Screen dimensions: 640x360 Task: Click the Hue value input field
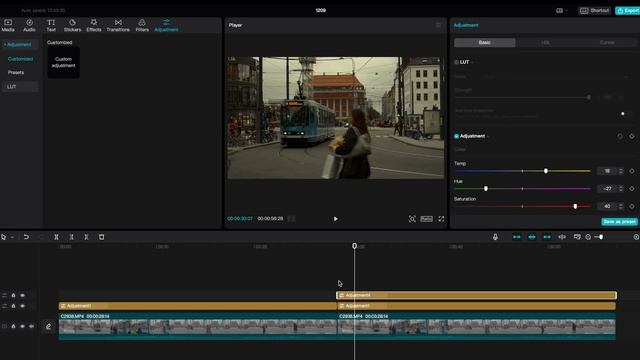tap(607, 189)
